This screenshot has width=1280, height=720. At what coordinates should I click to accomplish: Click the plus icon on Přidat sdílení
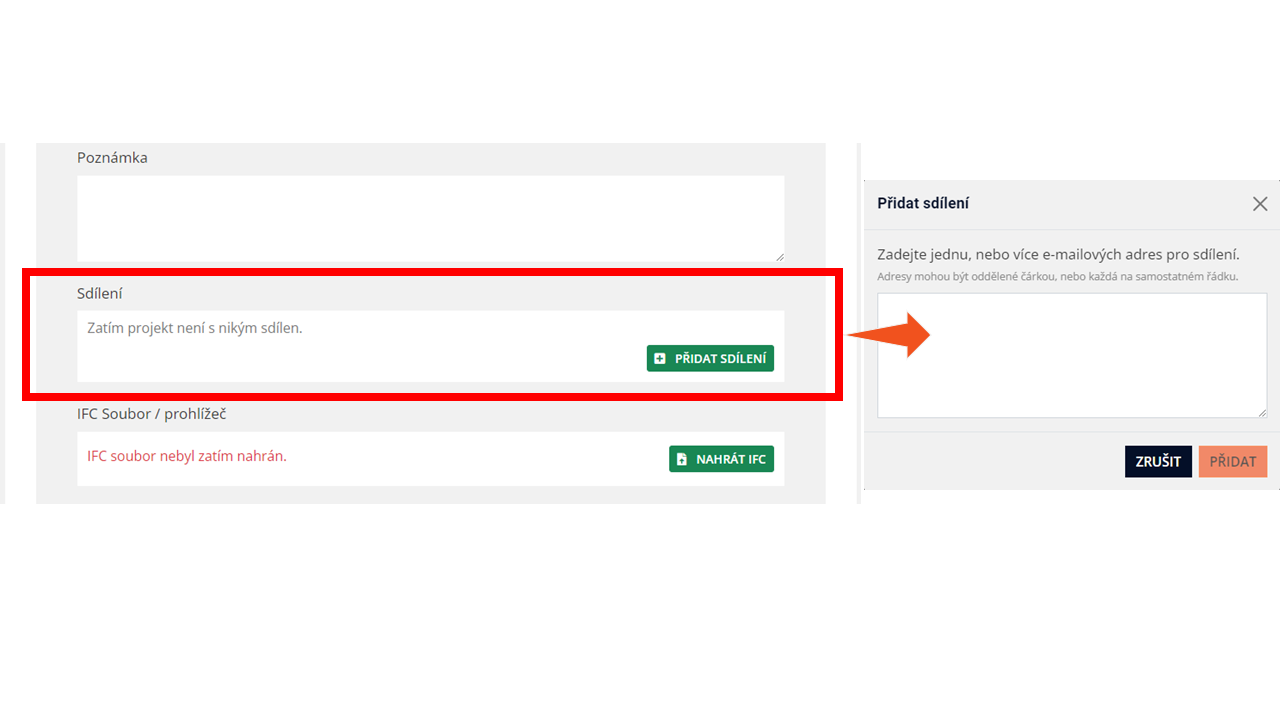click(659, 358)
